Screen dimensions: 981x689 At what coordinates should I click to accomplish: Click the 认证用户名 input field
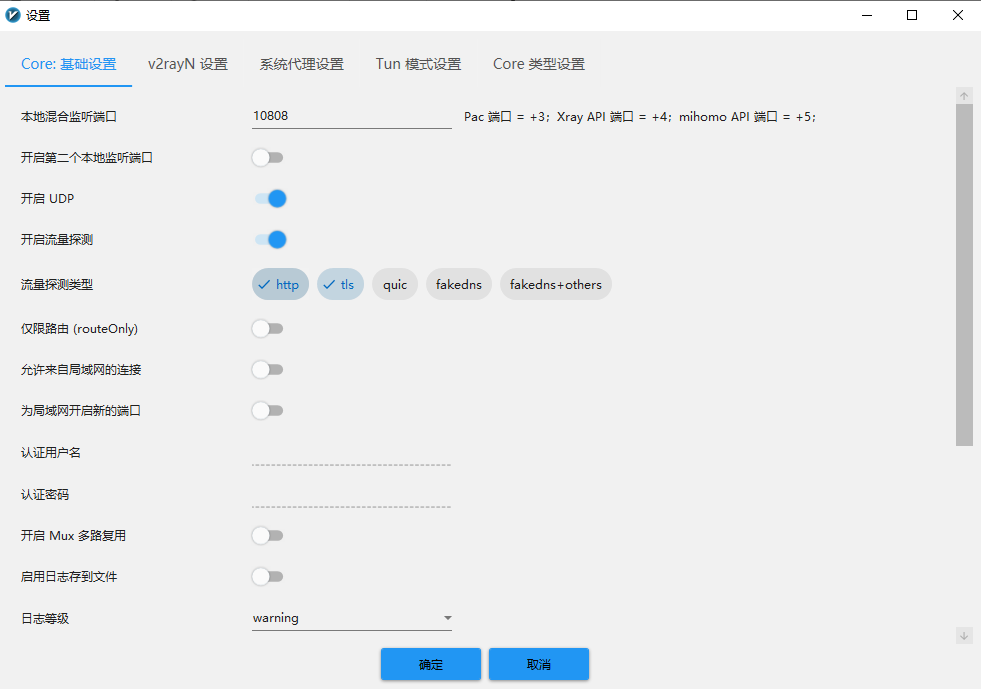[352, 453]
